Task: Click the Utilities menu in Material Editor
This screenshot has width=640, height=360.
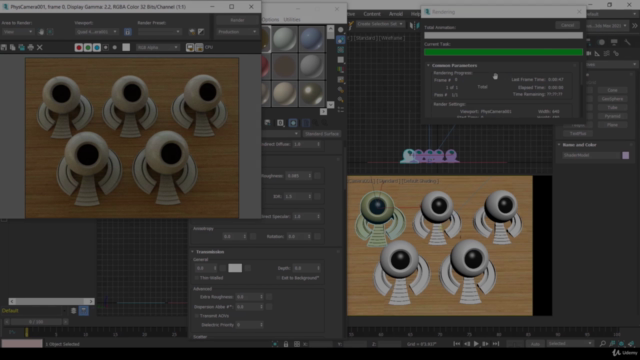Action: point(292,20)
